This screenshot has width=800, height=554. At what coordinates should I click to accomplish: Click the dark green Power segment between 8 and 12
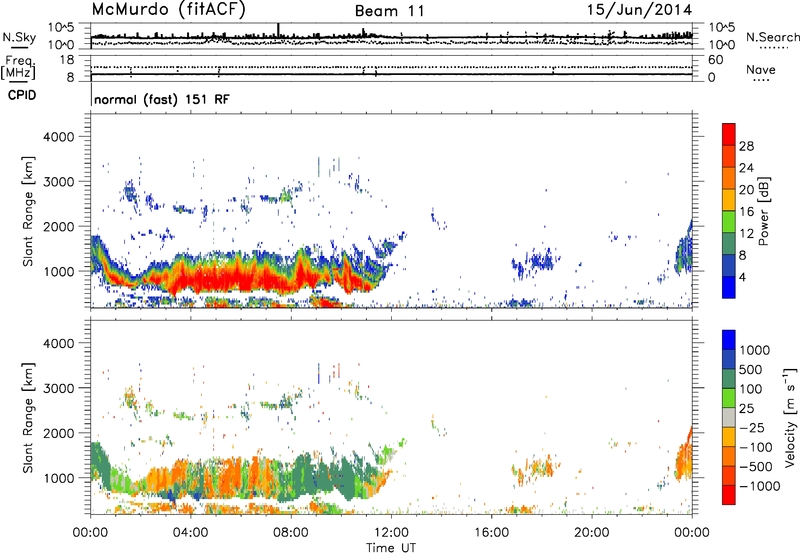coord(729,244)
